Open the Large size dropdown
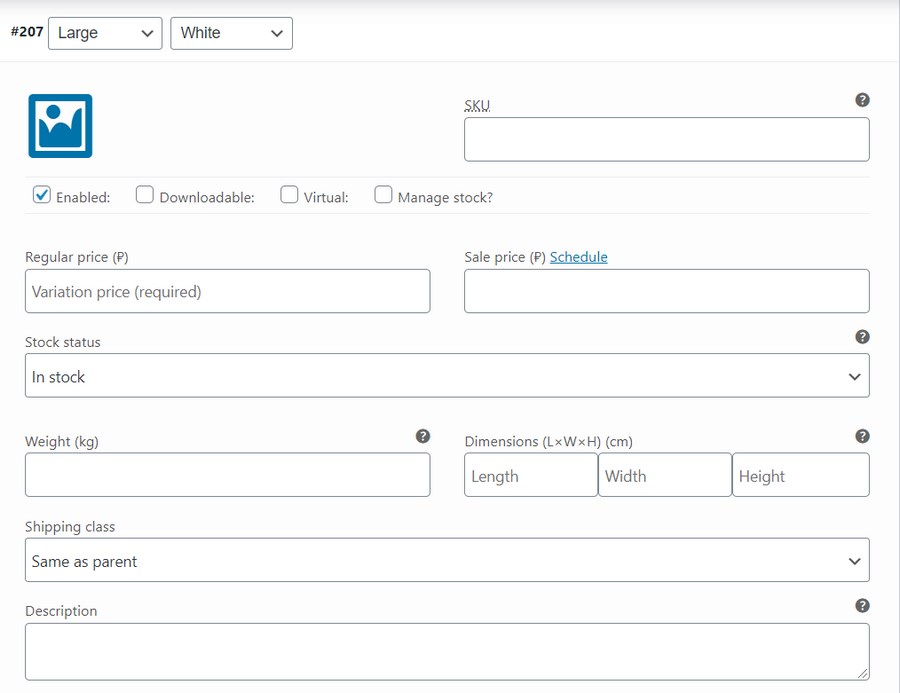The width and height of the screenshot is (900, 693). click(x=105, y=33)
